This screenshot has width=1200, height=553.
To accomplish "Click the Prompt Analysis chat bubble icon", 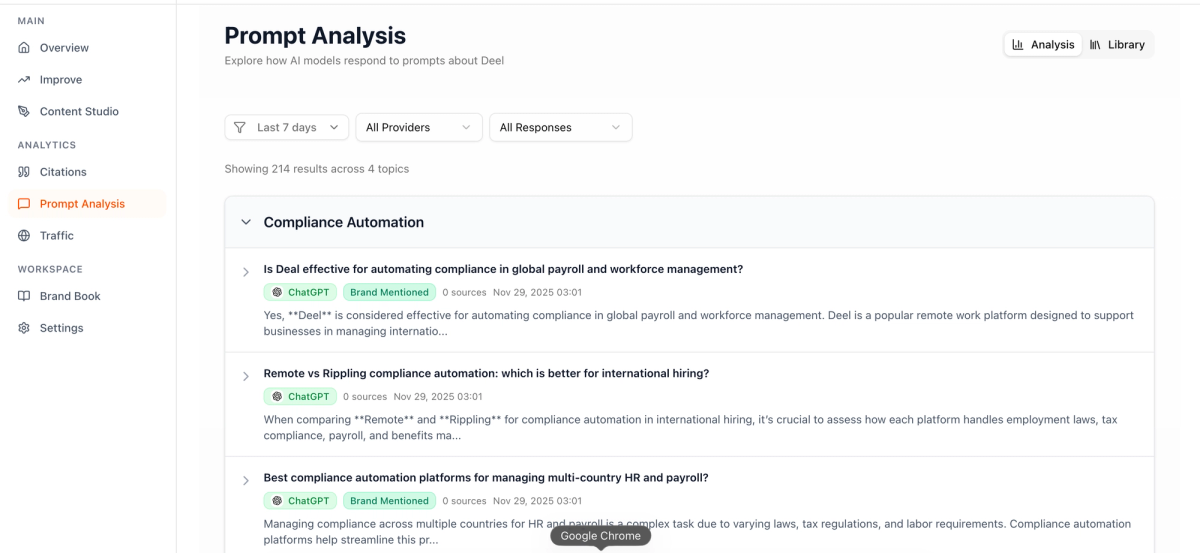I will coord(24,204).
